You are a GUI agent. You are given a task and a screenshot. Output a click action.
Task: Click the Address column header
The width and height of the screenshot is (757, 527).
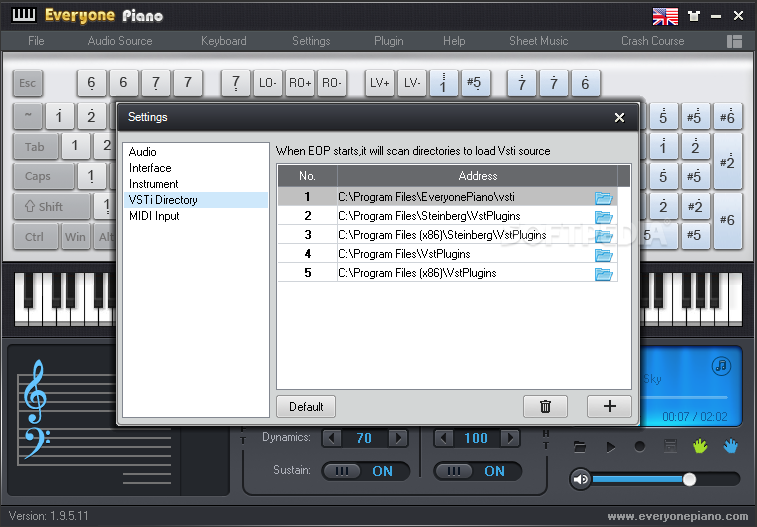tap(478, 176)
